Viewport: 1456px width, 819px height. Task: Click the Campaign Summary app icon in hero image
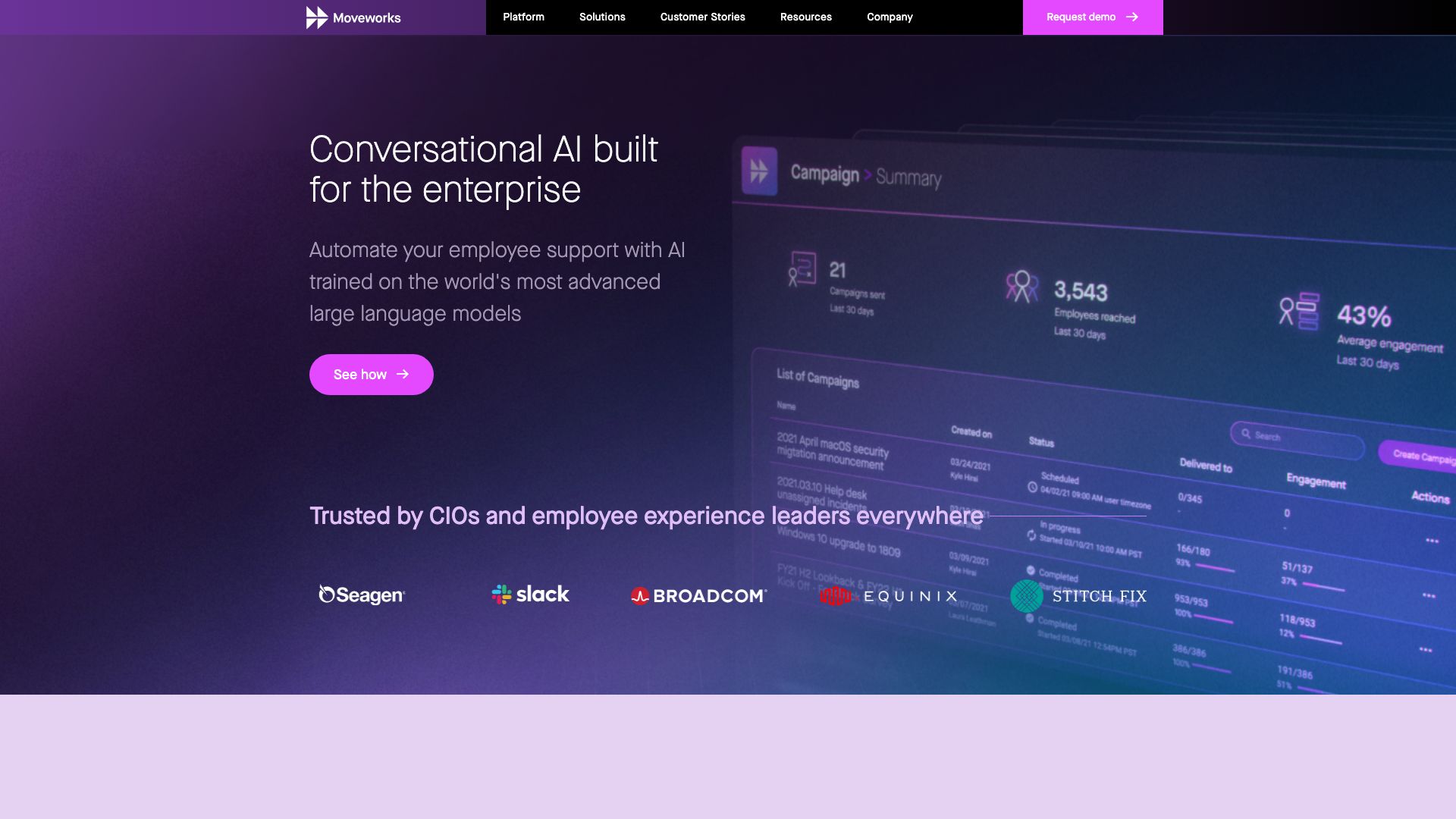759,171
